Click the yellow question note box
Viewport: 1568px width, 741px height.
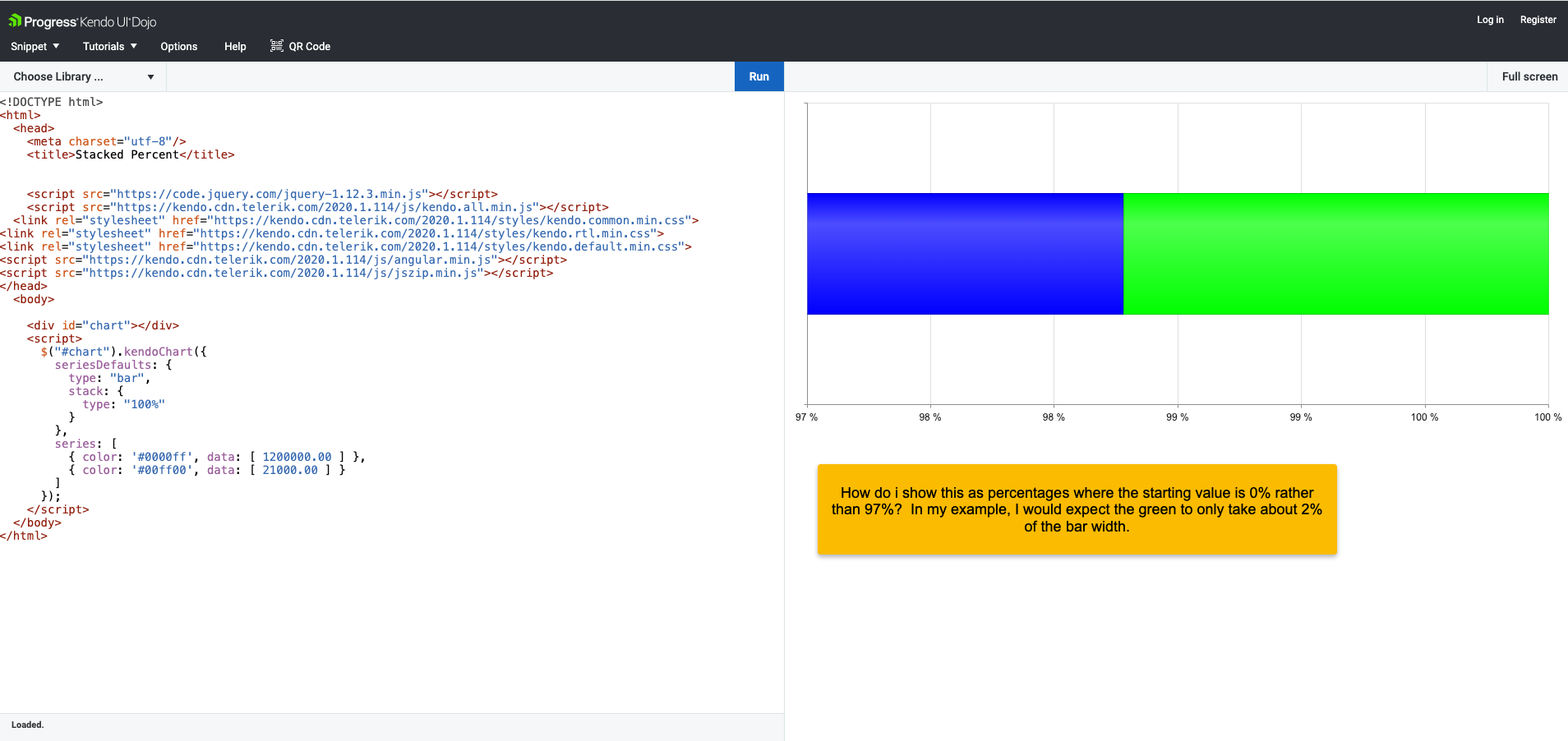(1077, 509)
